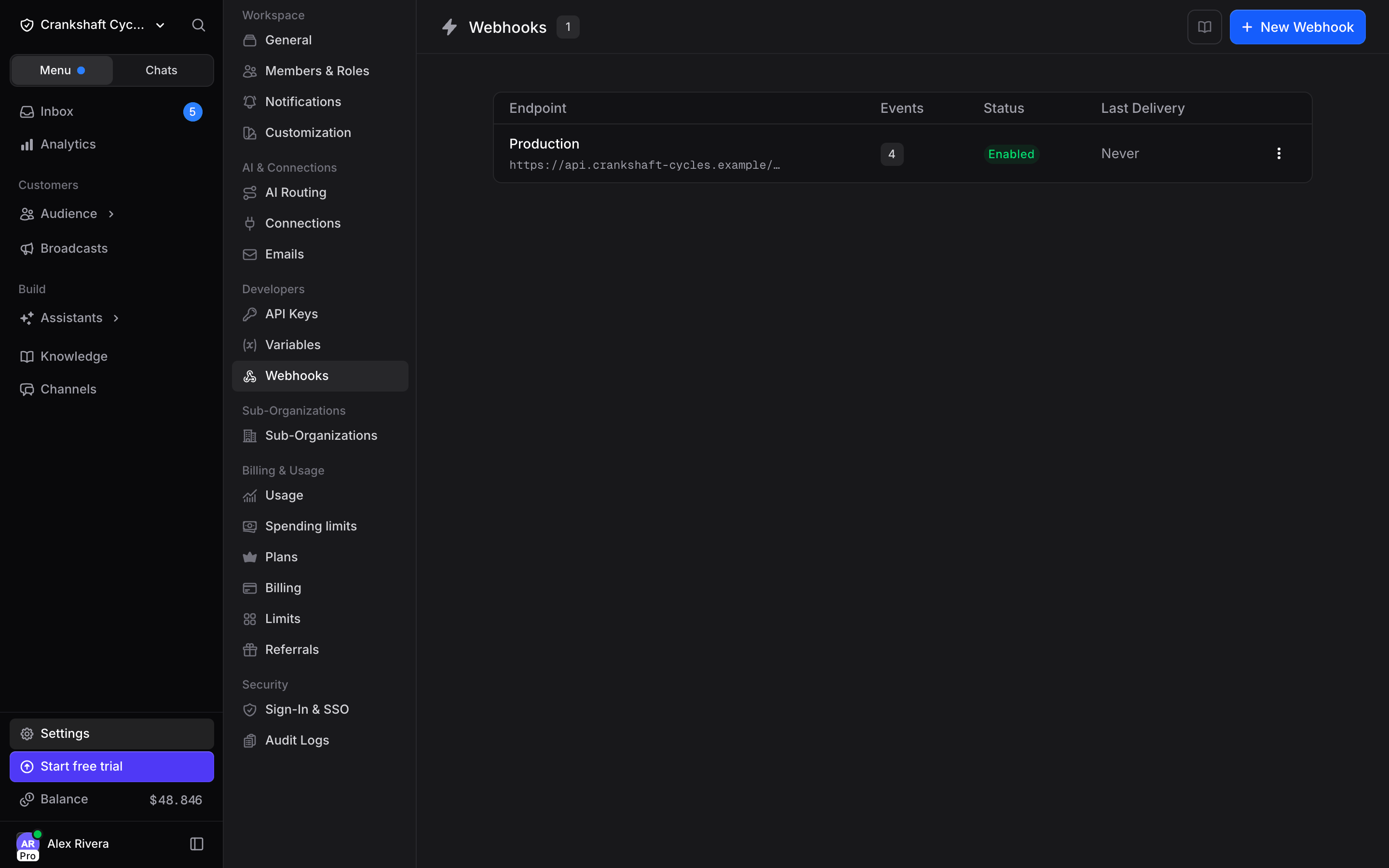Click the Analytics bar chart icon
This screenshot has width=1389, height=868.
click(27, 145)
